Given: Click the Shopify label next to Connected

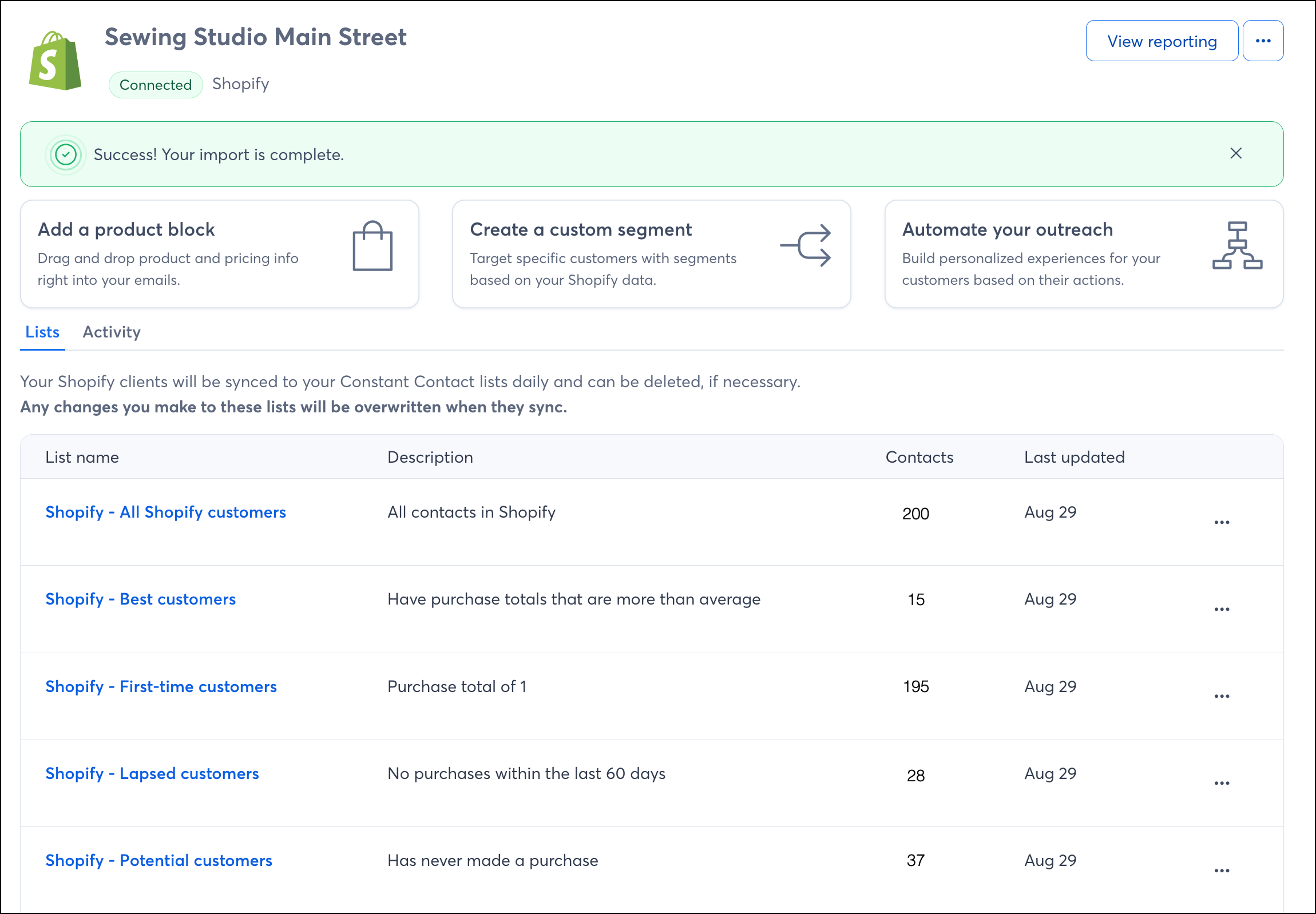Looking at the screenshot, I should point(241,84).
